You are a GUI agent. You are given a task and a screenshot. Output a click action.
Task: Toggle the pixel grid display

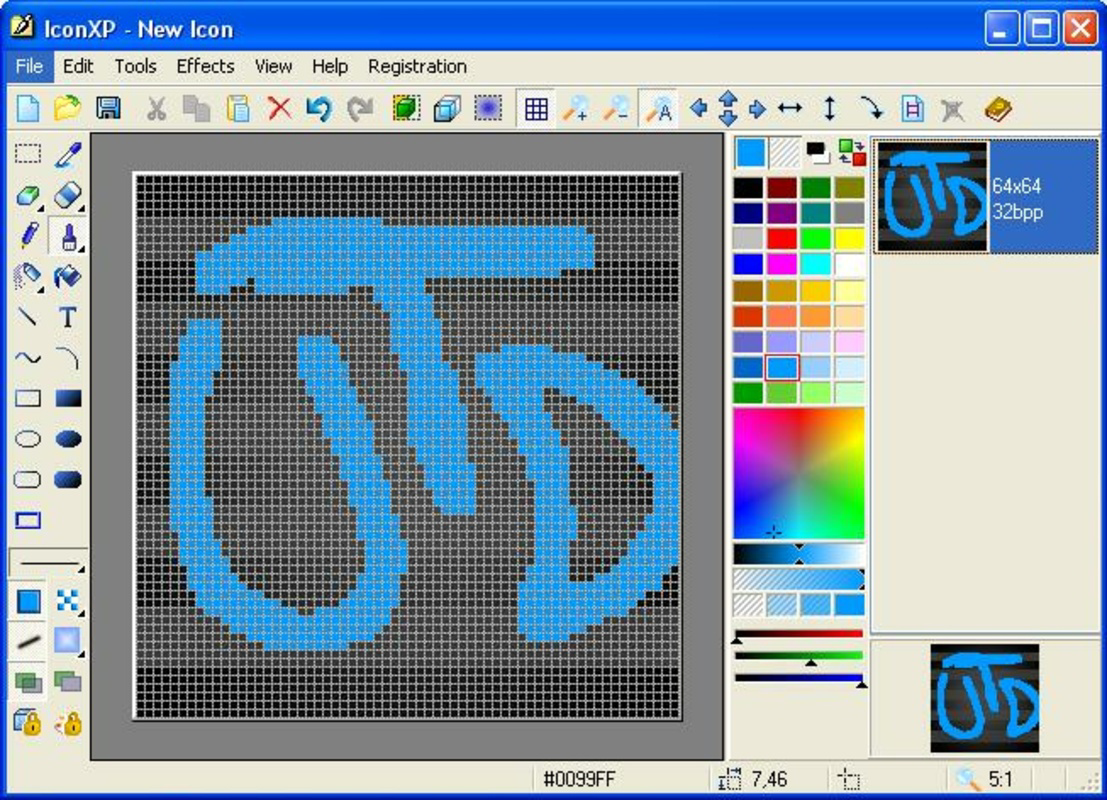pyautogui.click(x=536, y=109)
